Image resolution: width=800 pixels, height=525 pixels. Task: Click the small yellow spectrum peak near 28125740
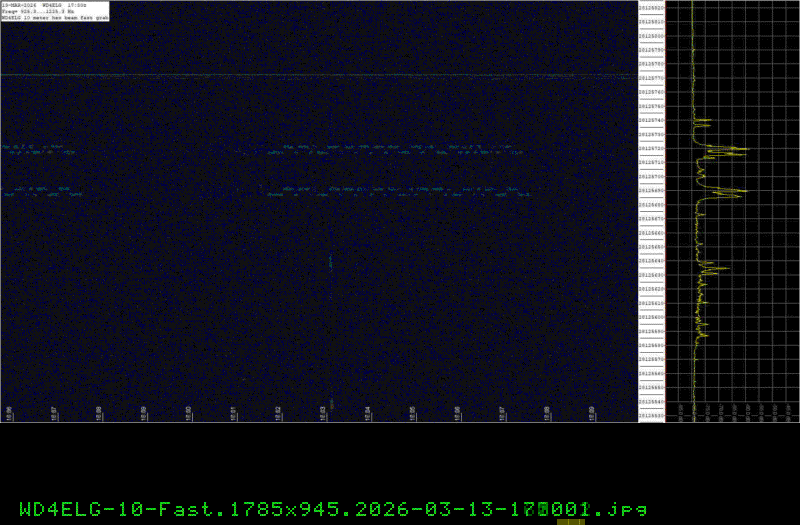click(707, 123)
